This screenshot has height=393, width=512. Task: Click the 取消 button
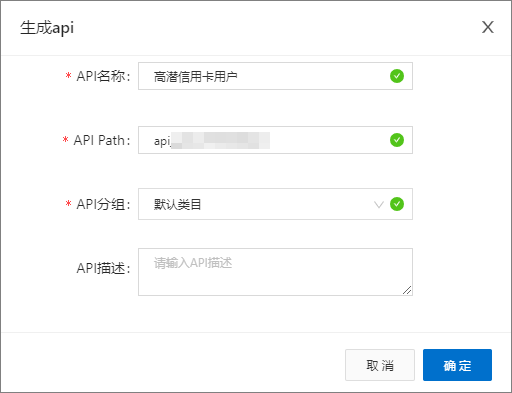[380, 365]
